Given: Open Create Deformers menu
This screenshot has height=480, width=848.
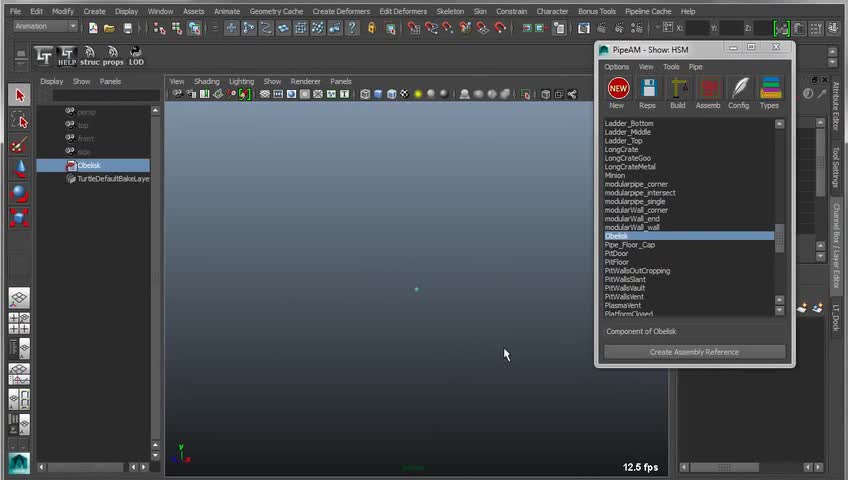Looking at the screenshot, I should [x=341, y=11].
